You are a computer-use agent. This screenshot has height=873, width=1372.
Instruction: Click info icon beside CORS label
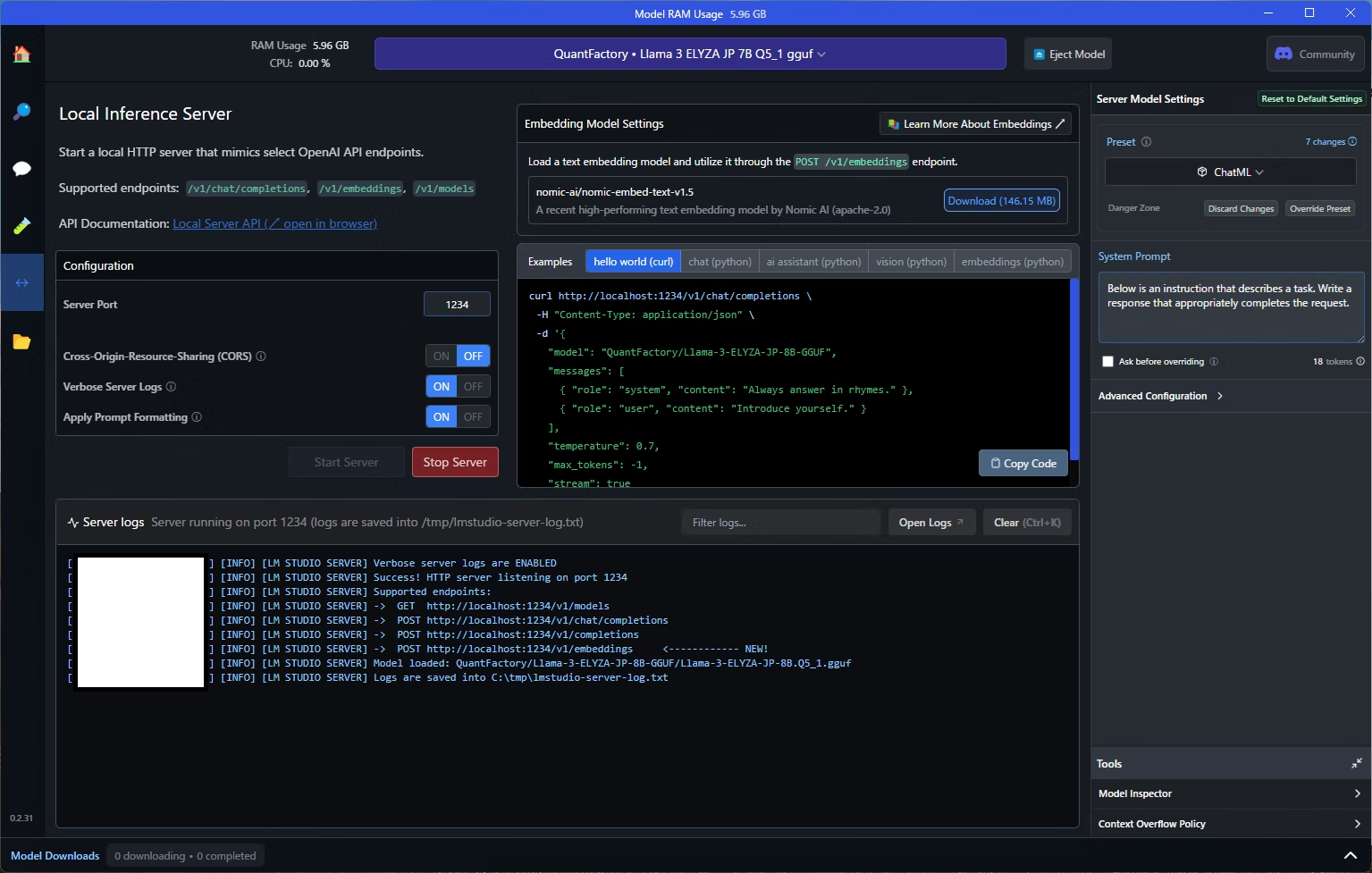261,356
